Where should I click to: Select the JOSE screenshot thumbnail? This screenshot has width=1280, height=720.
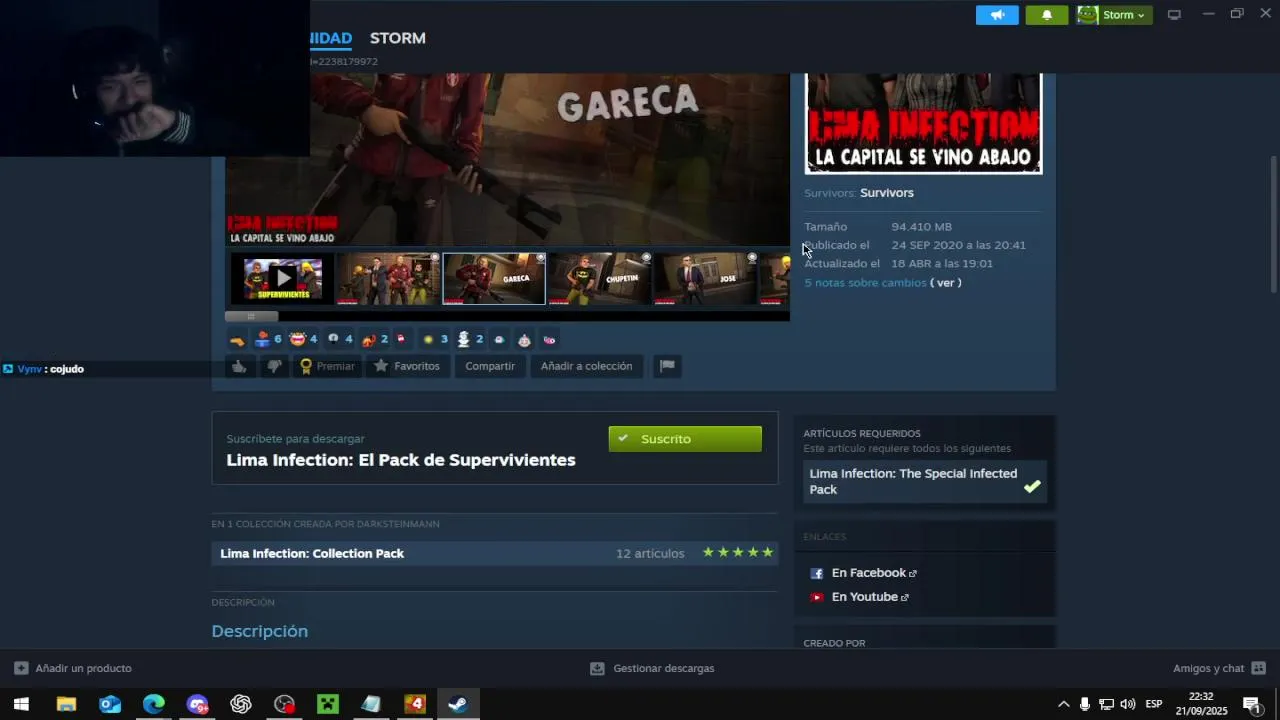pyautogui.click(x=706, y=279)
